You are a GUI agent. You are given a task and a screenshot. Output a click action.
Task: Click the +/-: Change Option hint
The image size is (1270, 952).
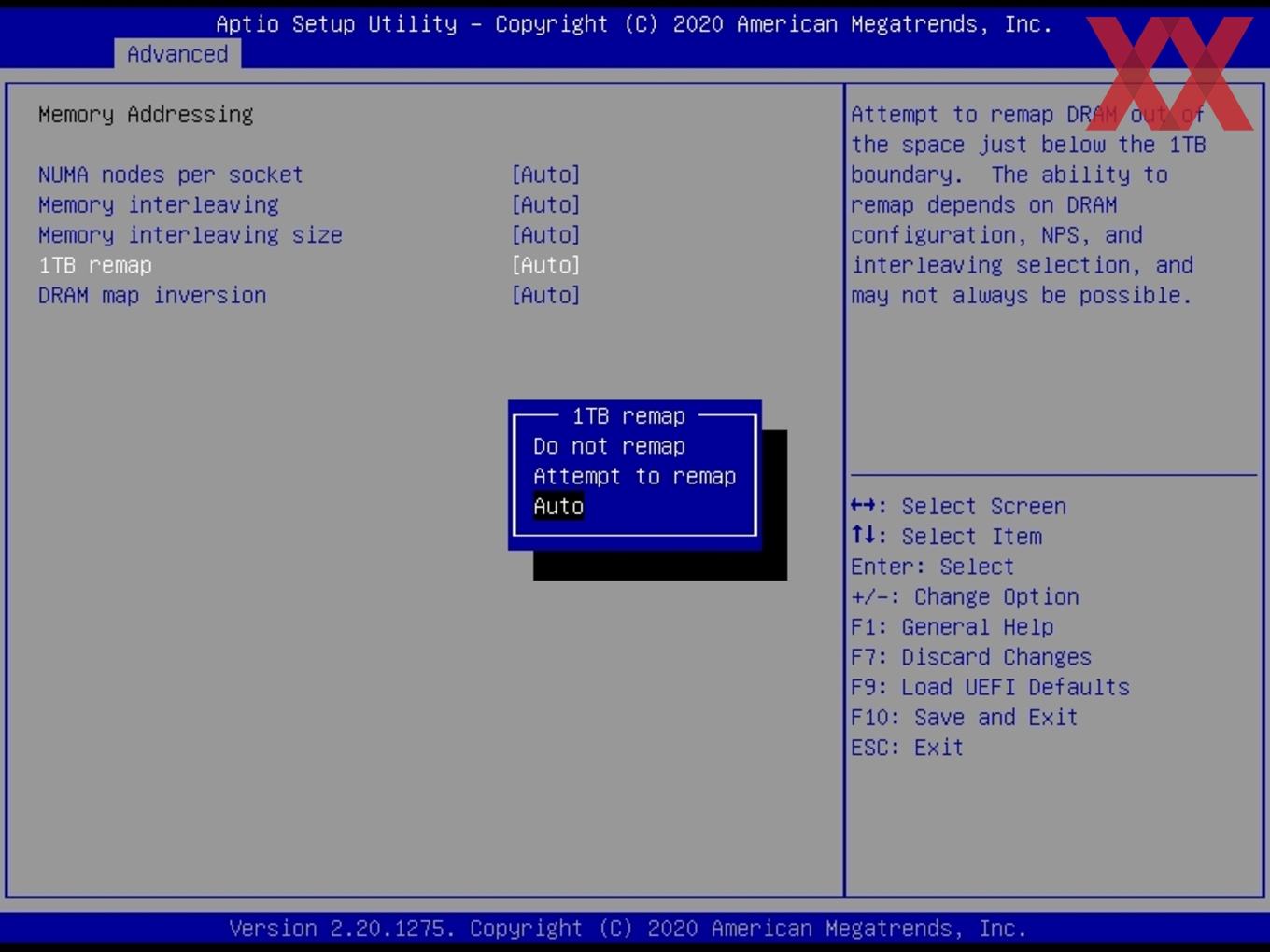coord(965,596)
